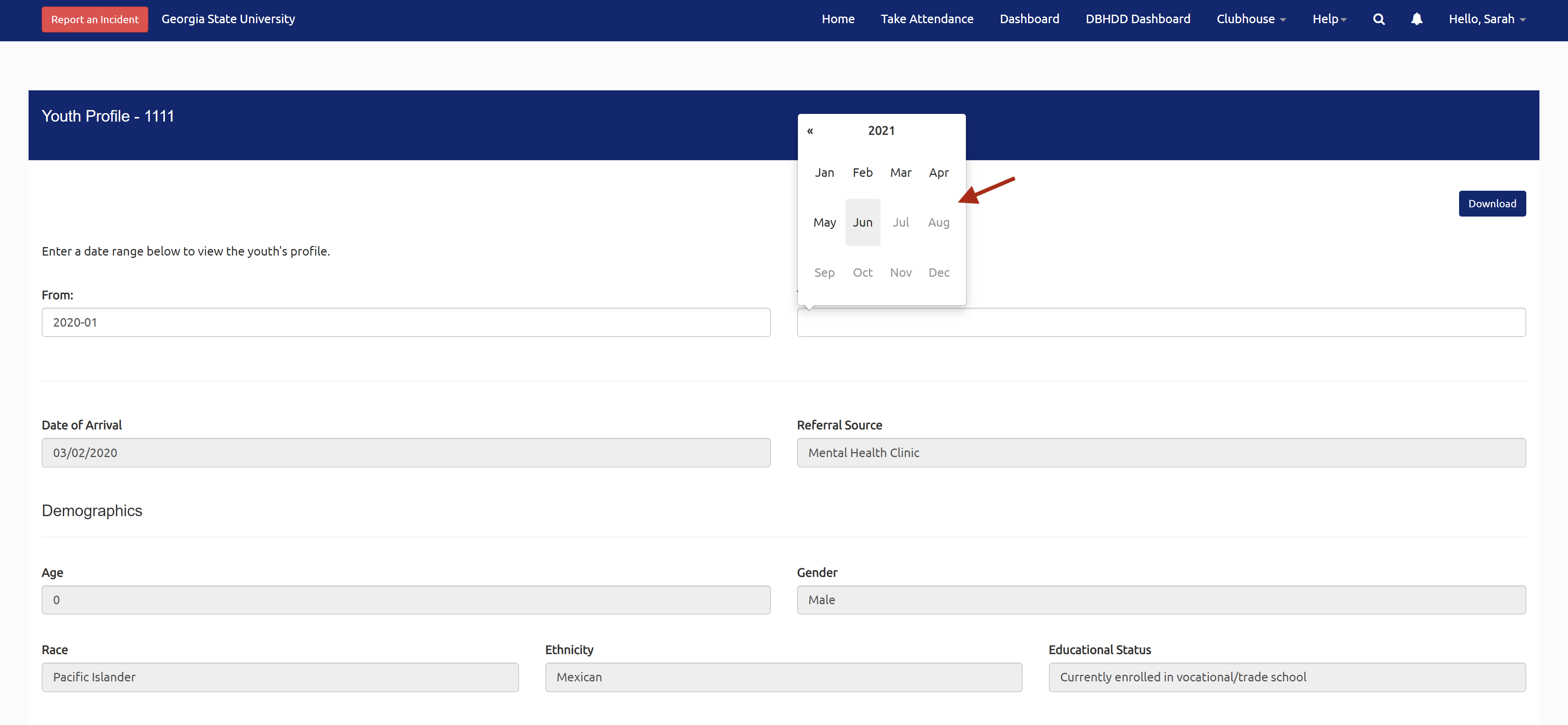Open the Dashboard nav link
Viewport: 1568px width, 725px height.
[1029, 19]
